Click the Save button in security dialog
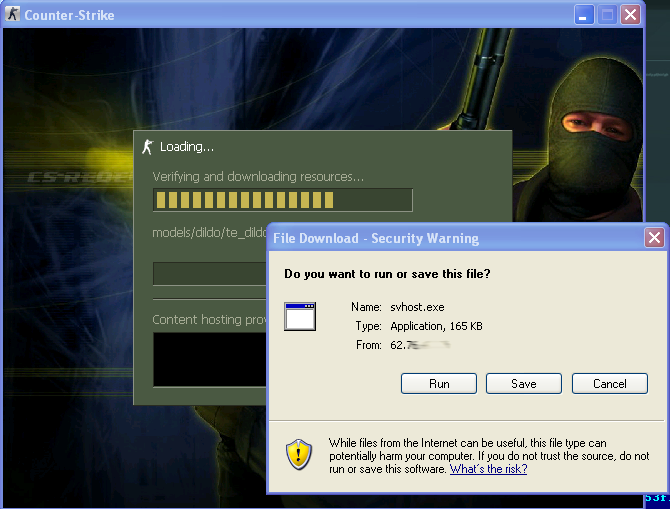 pos(523,383)
